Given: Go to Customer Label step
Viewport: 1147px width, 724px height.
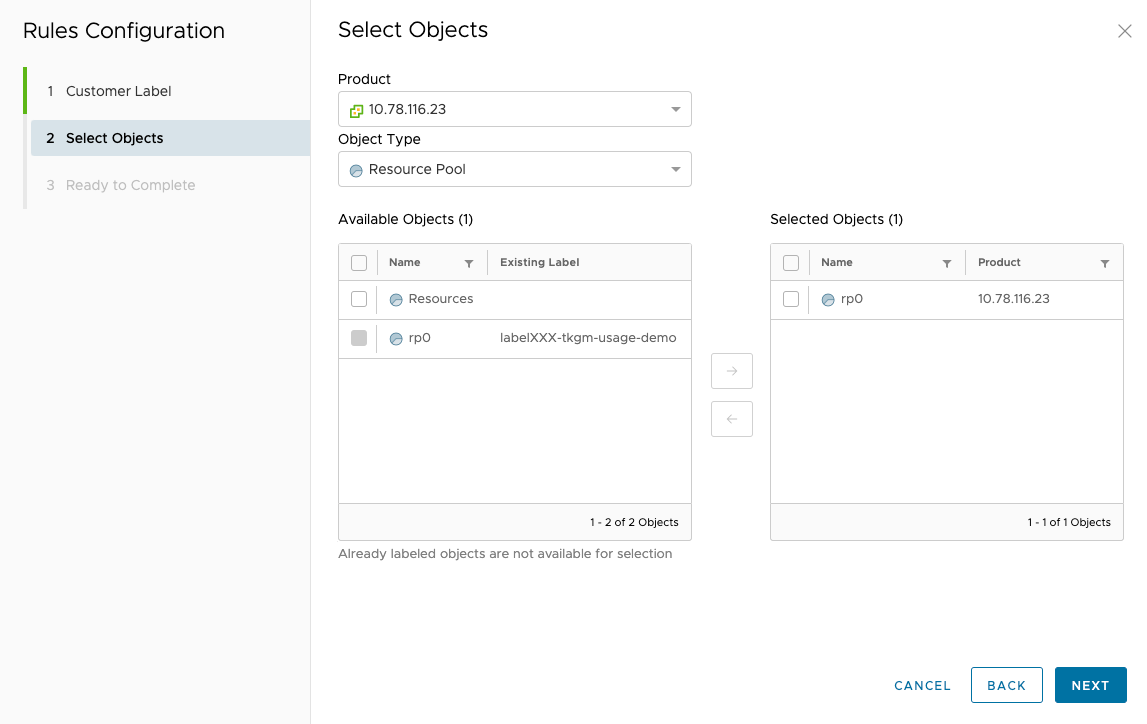Looking at the screenshot, I should [x=118, y=91].
